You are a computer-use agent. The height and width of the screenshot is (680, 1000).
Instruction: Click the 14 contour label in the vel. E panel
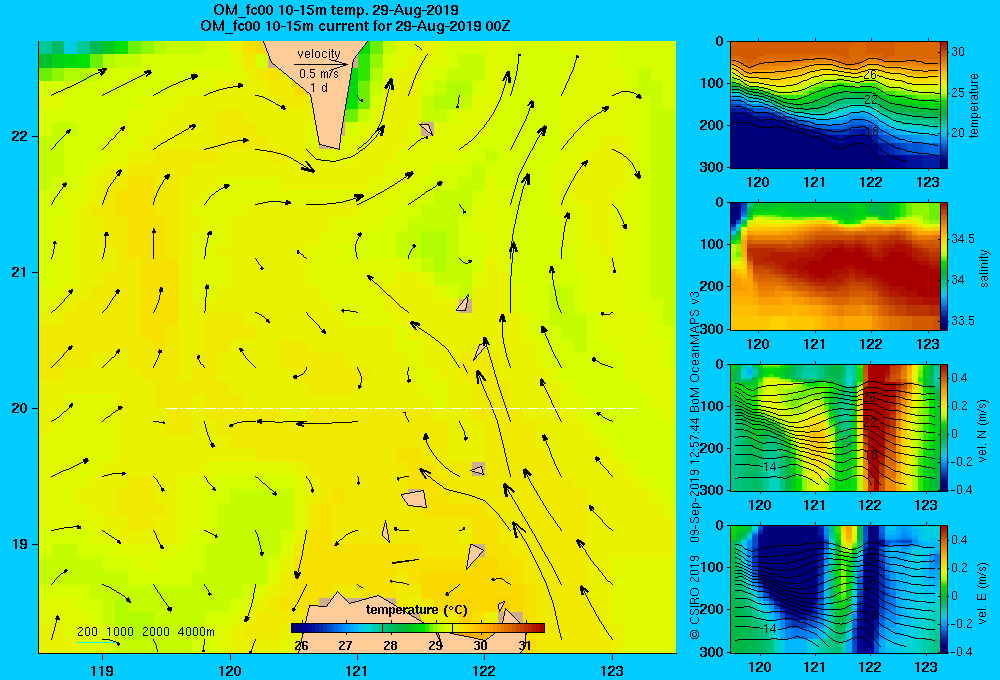click(x=769, y=629)
